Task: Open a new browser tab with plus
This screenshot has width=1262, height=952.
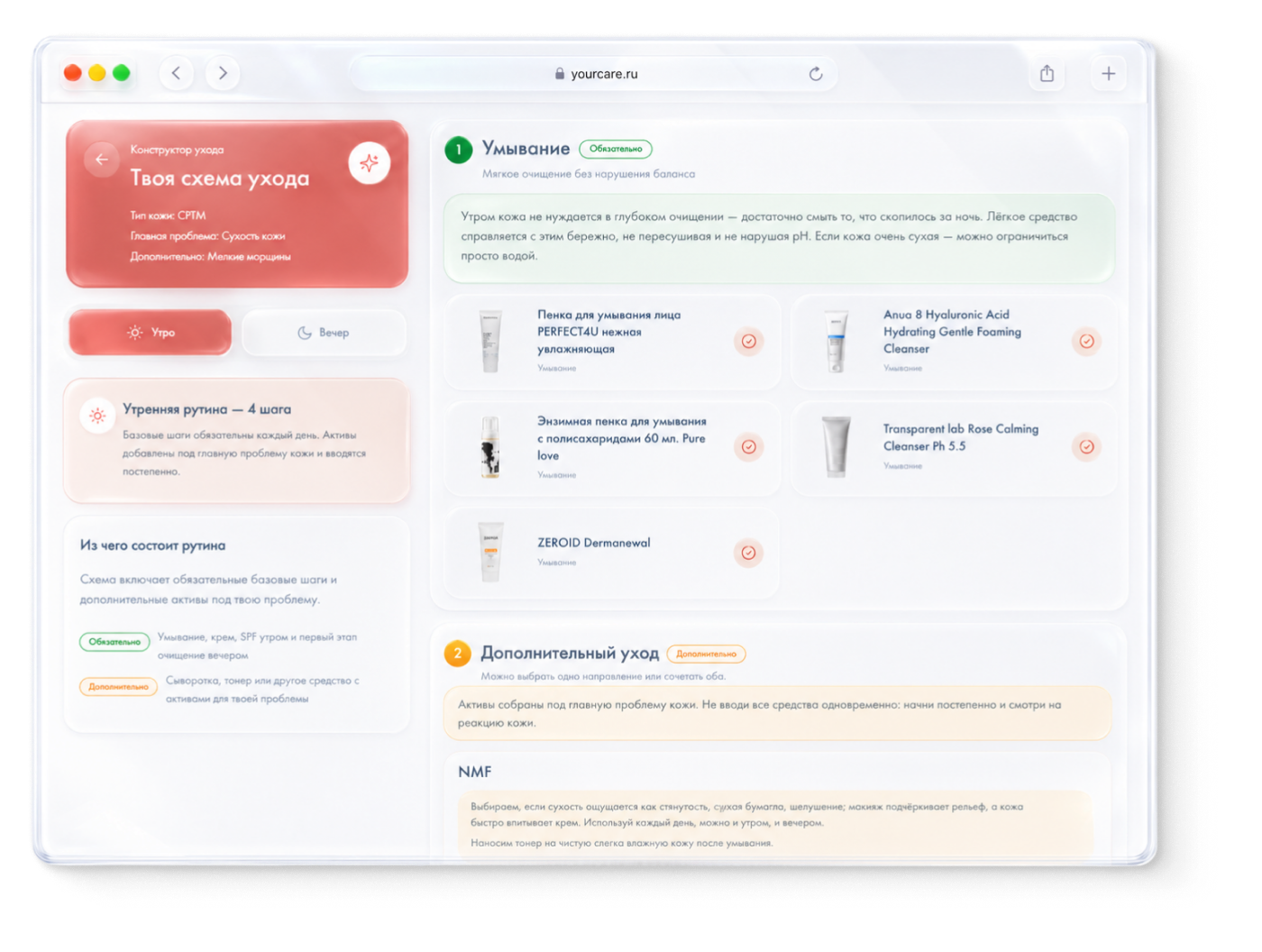Action: coord(1109,74)
